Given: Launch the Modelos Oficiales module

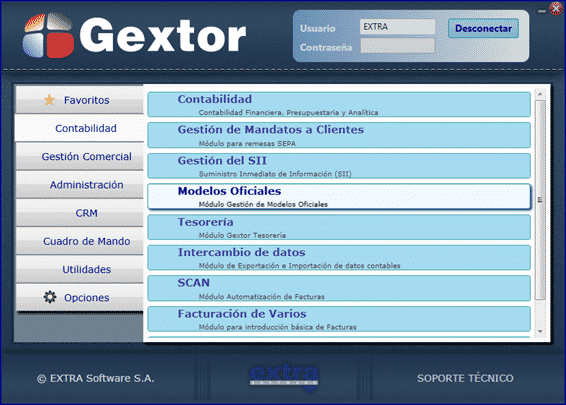Looking at the screenshot, I should coord(339,196).
